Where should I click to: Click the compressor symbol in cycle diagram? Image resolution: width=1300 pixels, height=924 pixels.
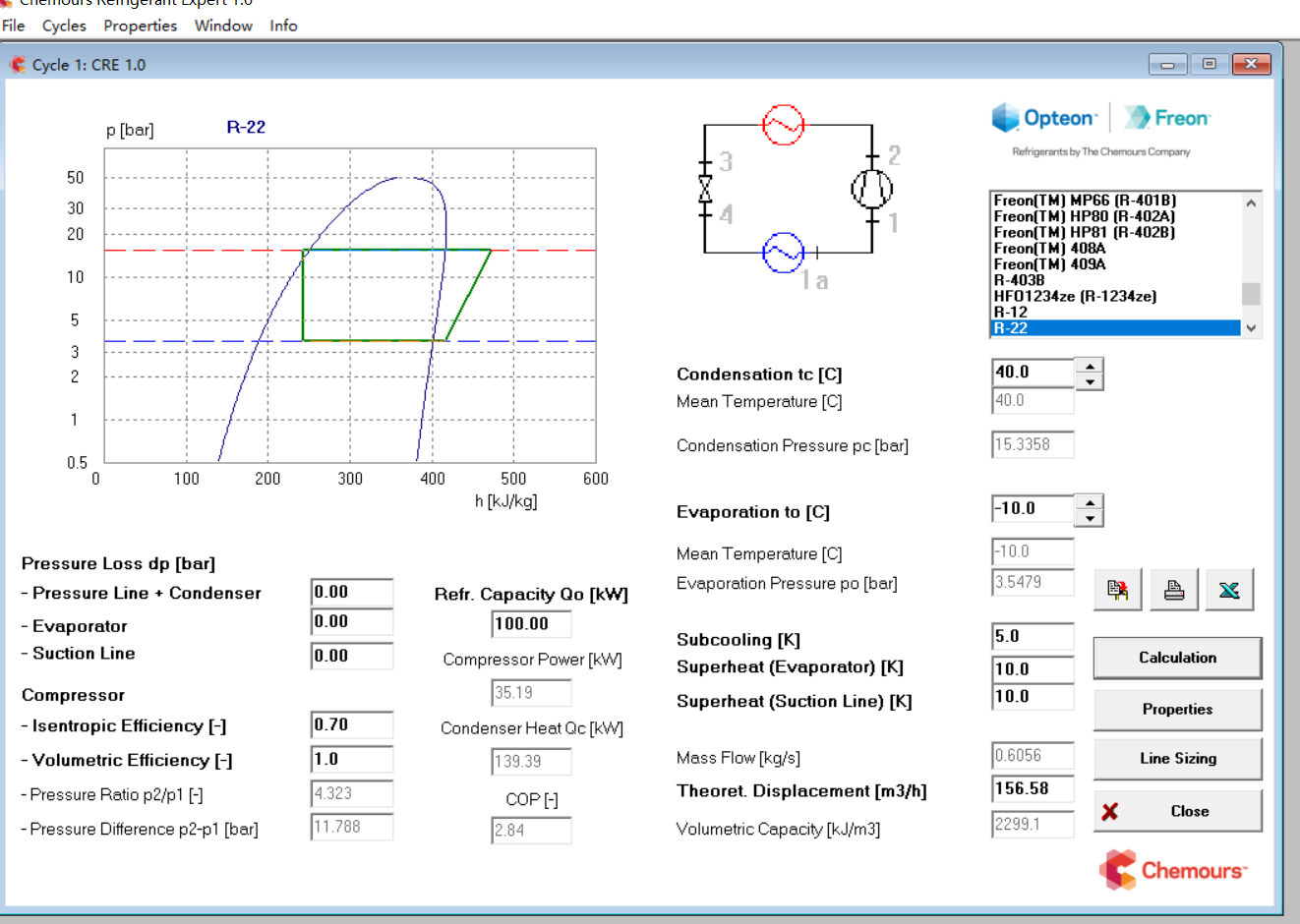pos(871,188)
